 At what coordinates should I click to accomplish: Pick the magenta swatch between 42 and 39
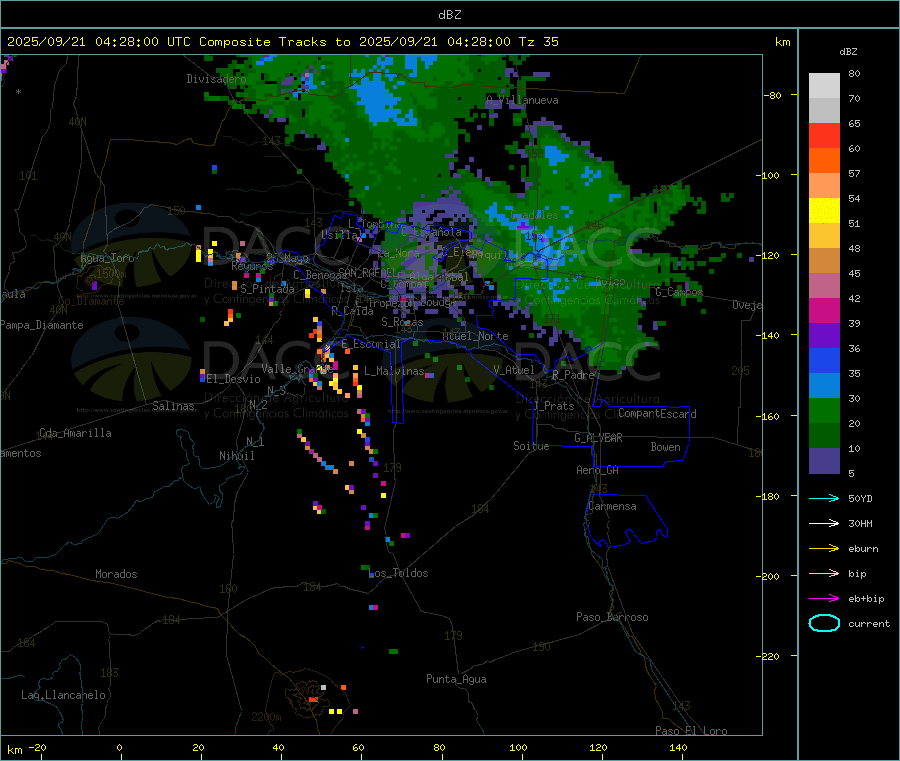pos(824,311)
